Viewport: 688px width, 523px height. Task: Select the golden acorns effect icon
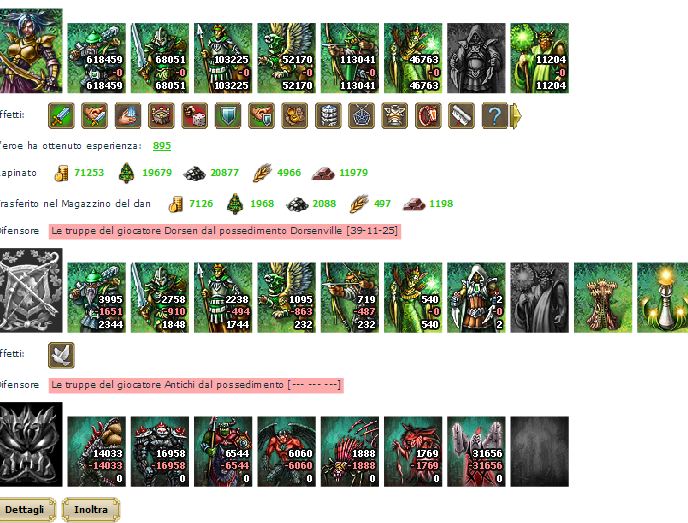click(294, 115)
